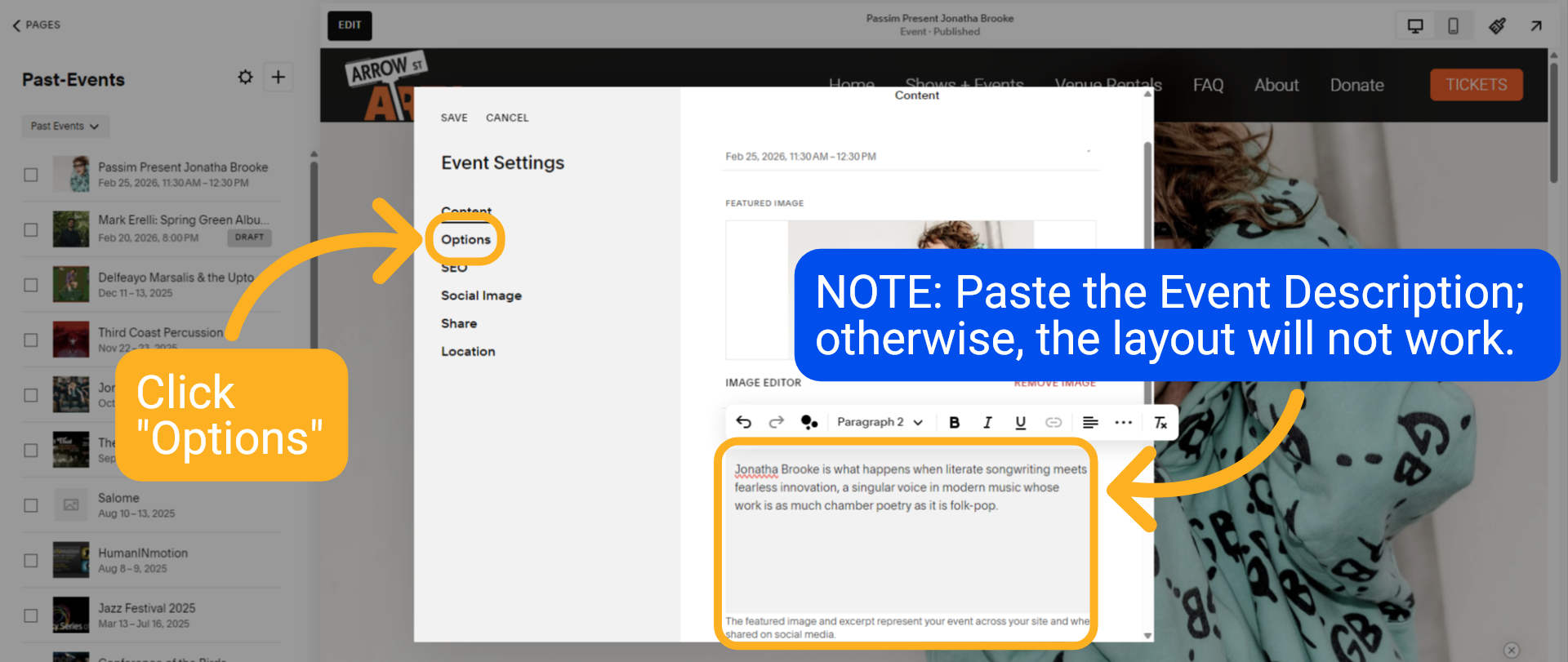Insert a link in excerpt
The image size is (1568, 662).
click(x=1053, y=422)
